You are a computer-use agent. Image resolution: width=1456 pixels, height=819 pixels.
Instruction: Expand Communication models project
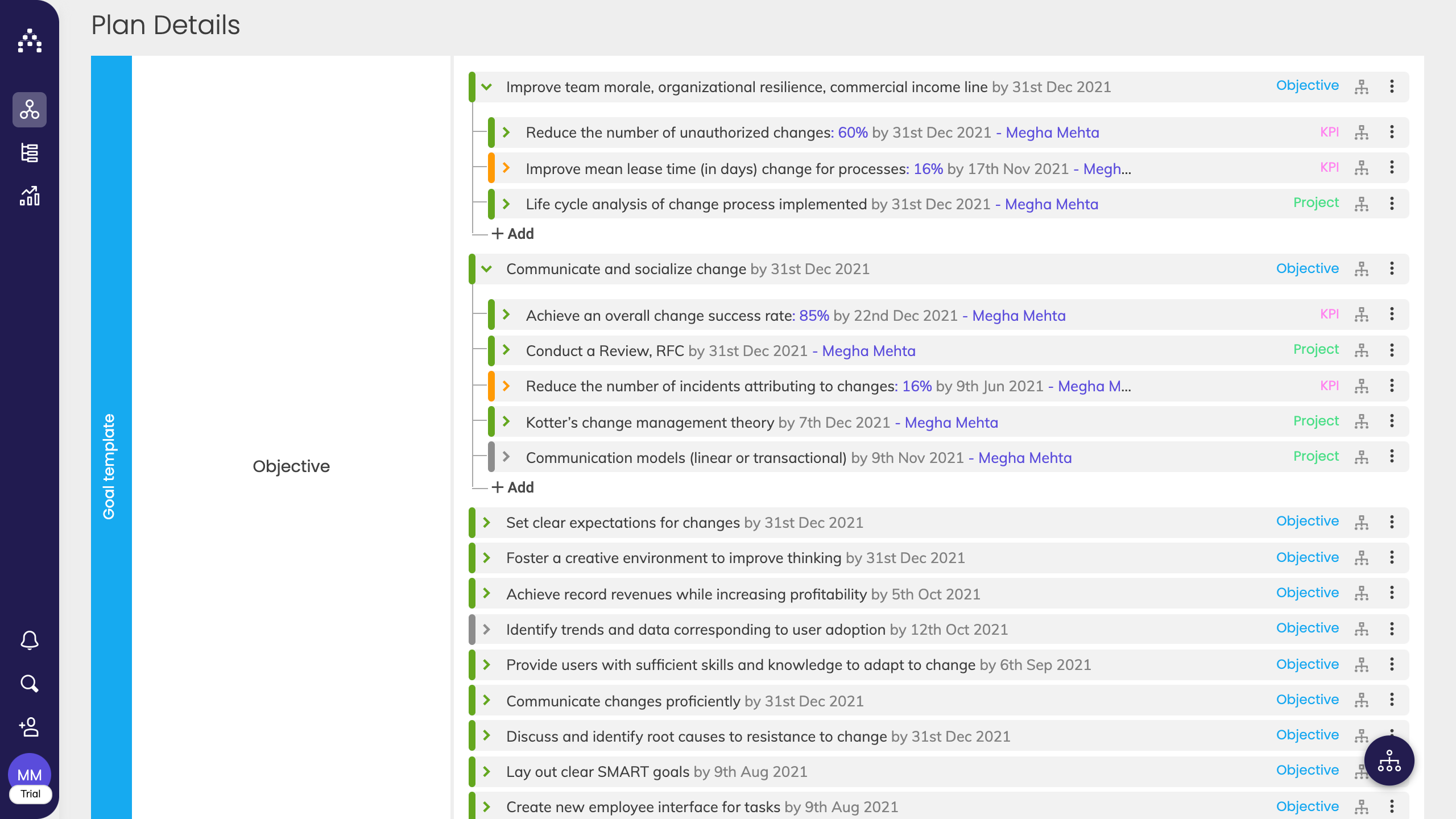(x=506, y=457)
